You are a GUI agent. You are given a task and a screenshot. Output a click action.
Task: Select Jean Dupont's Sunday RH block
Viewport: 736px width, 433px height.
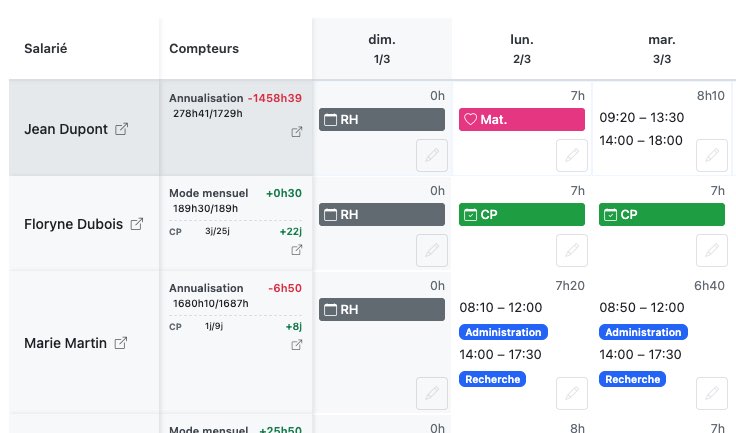[x=381, y=120]
